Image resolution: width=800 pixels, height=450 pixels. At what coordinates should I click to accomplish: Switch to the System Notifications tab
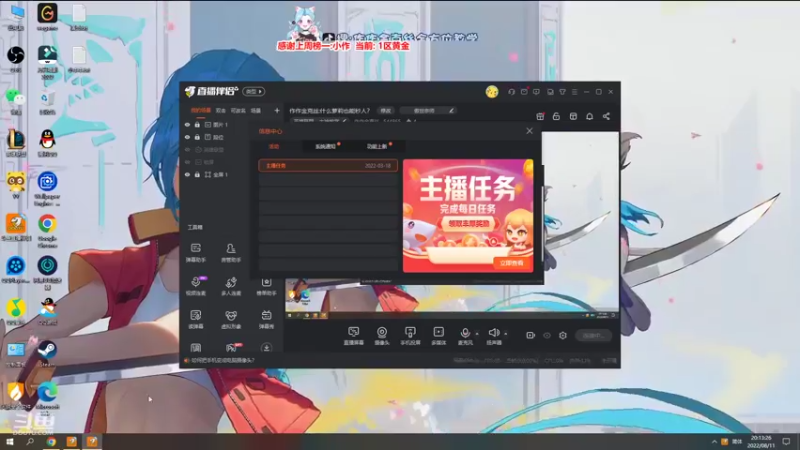[326, 146]
